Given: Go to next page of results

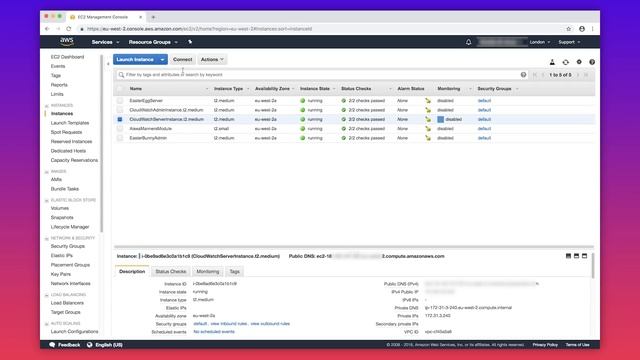Looking at the screenshot, I should pos(578,75).
